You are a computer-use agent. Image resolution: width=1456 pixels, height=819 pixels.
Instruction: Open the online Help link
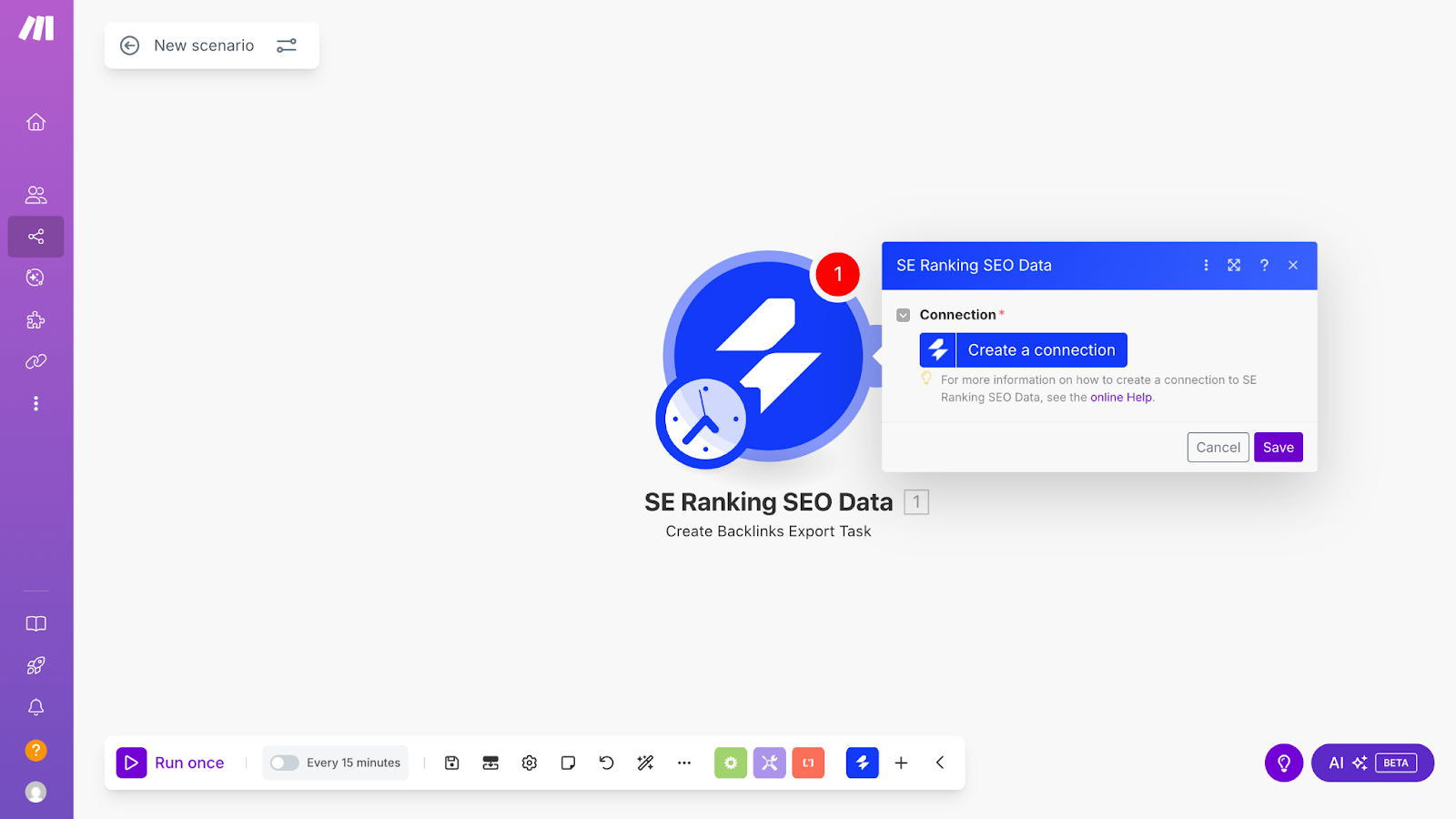[x=1121, y=398]
